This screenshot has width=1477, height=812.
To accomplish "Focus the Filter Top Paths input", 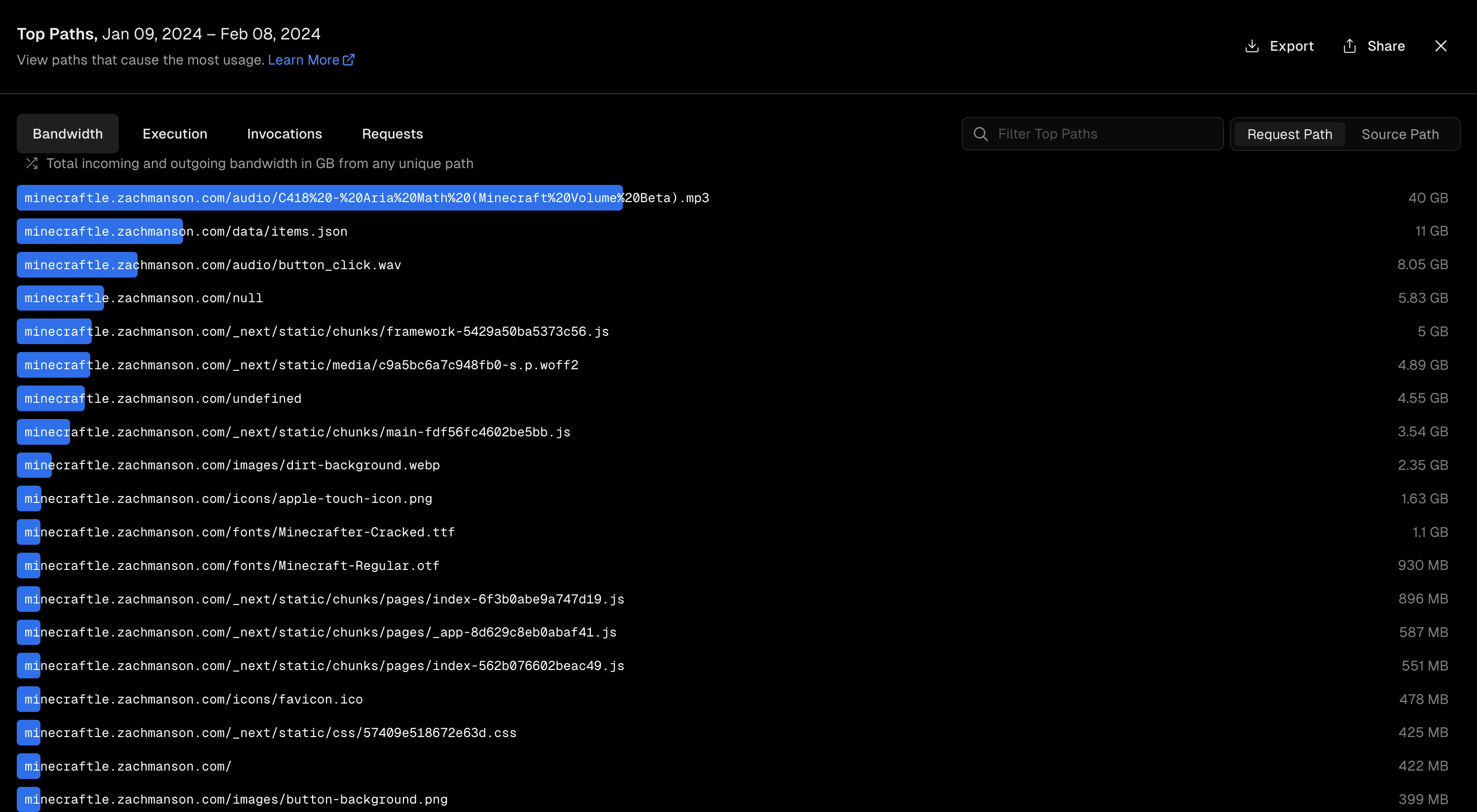I will [1092, 134].
